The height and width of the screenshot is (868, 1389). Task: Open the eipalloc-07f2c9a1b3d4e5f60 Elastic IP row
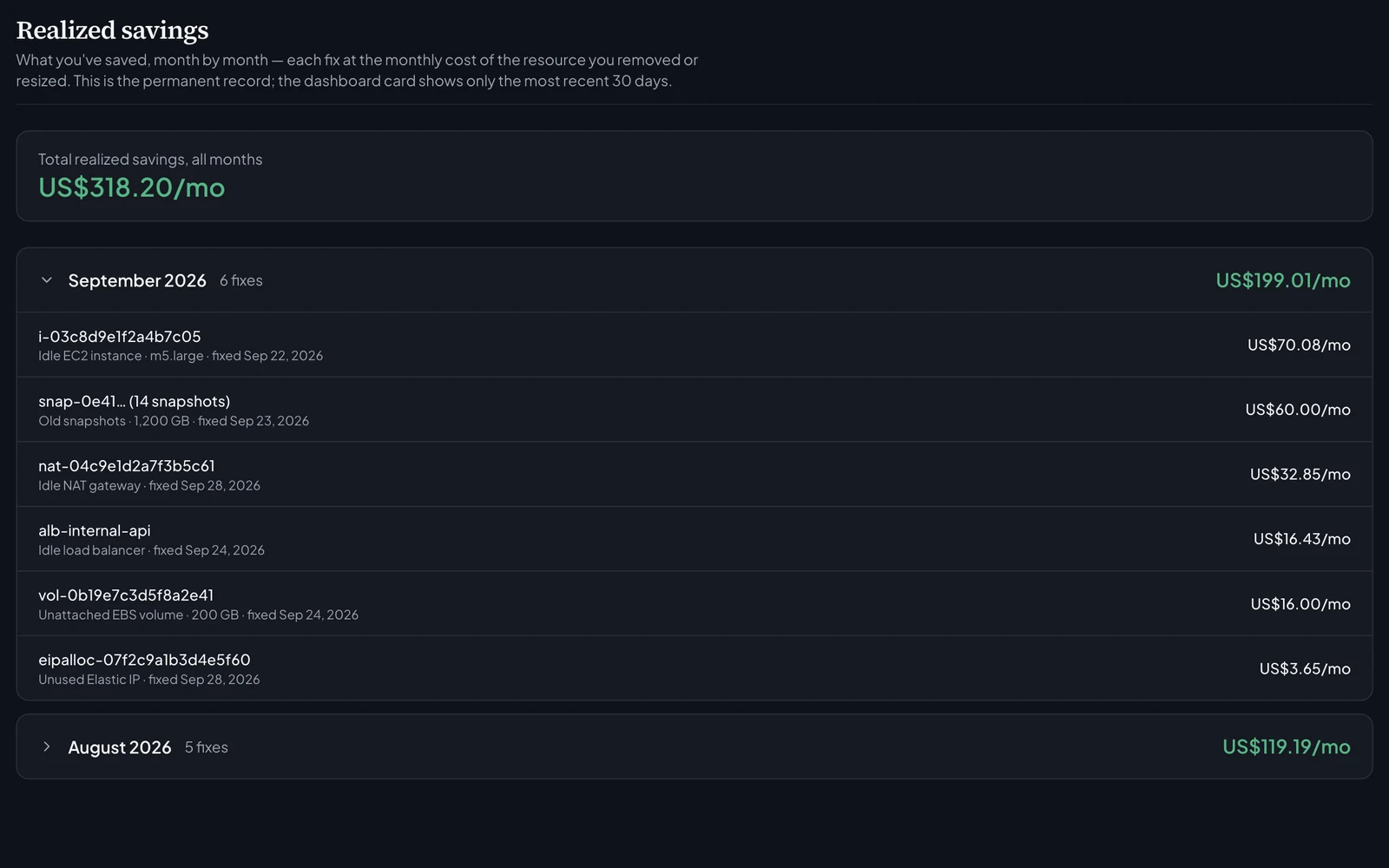coord(694,668)
